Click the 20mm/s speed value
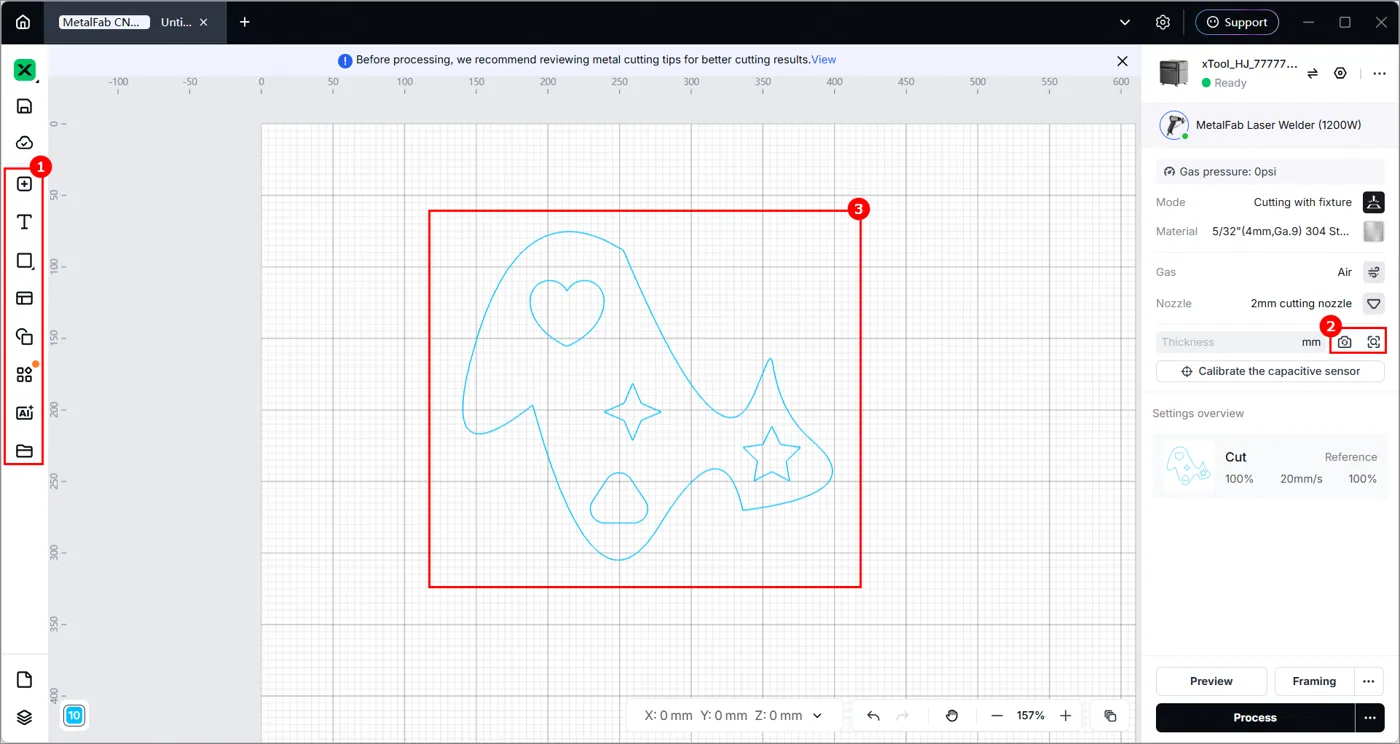This screenshot has height=744, width=1400. pyautogui.click(x=1301, y=479)
